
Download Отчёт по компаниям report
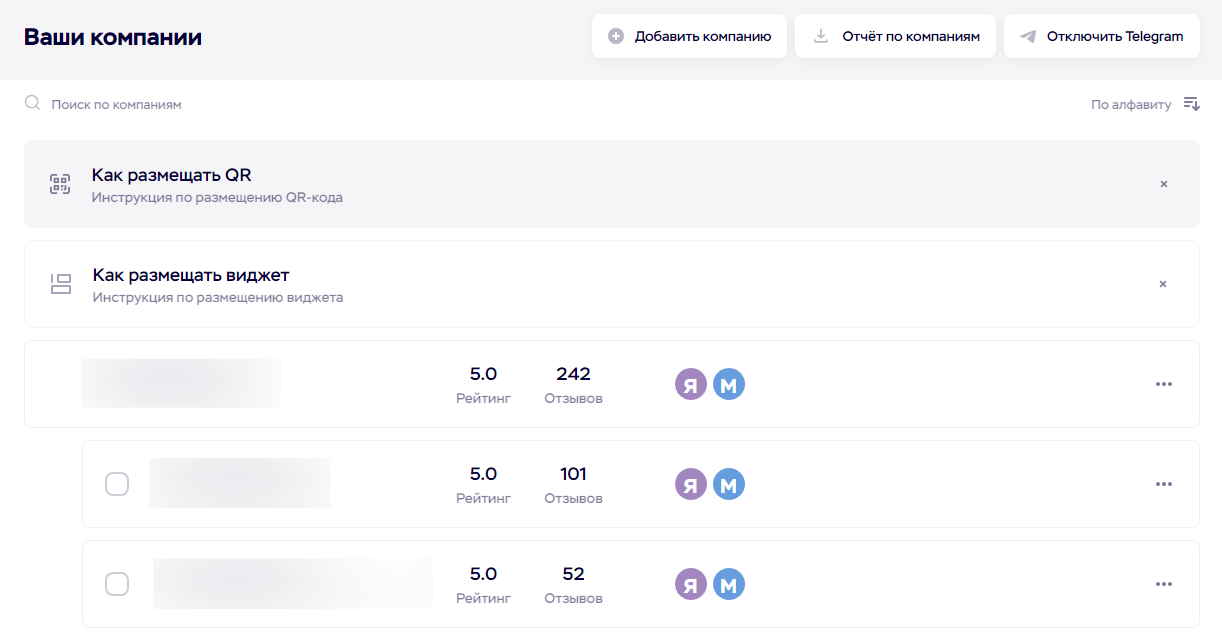895,36
